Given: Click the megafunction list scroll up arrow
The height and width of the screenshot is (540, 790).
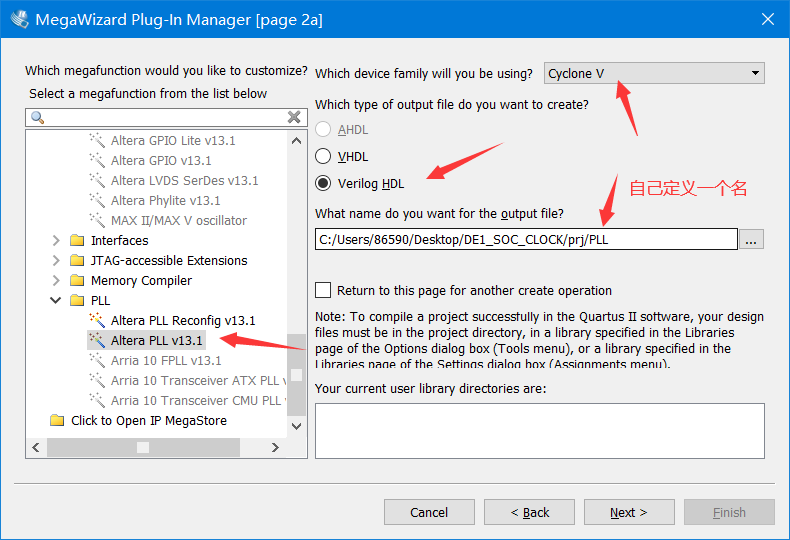Looking at the screenshot, I should [x=297, y=141].
